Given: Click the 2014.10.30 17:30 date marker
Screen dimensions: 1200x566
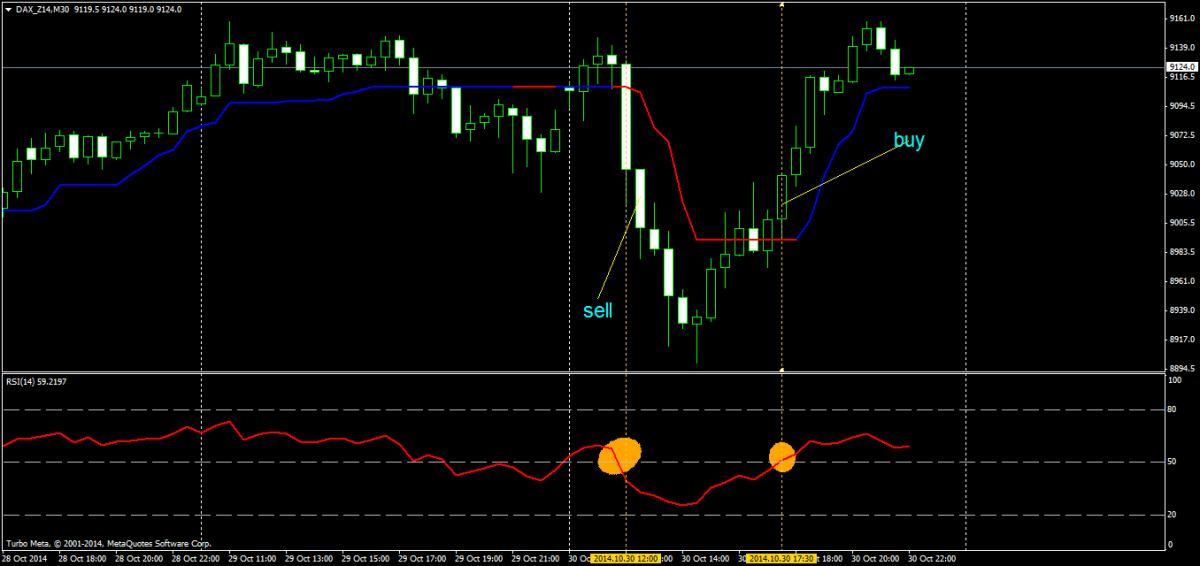Looking at the screenshot, I should click(x=782, y=557).
